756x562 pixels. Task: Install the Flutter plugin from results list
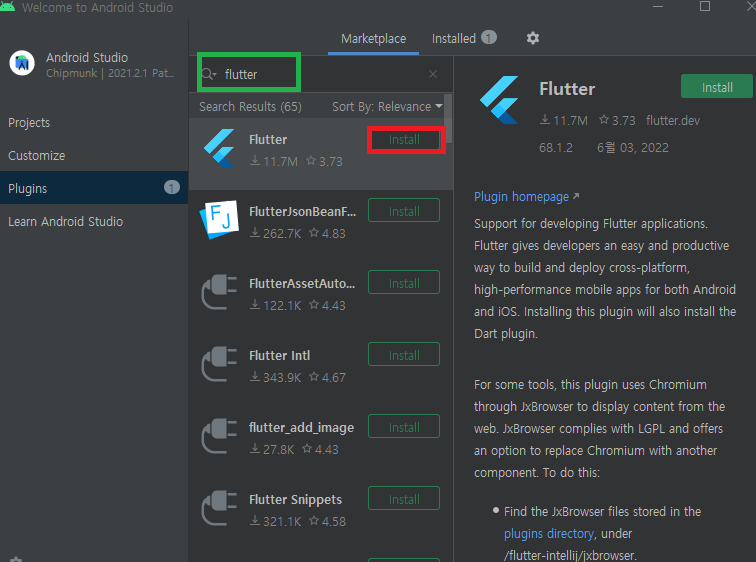click(x=404, y=140)
